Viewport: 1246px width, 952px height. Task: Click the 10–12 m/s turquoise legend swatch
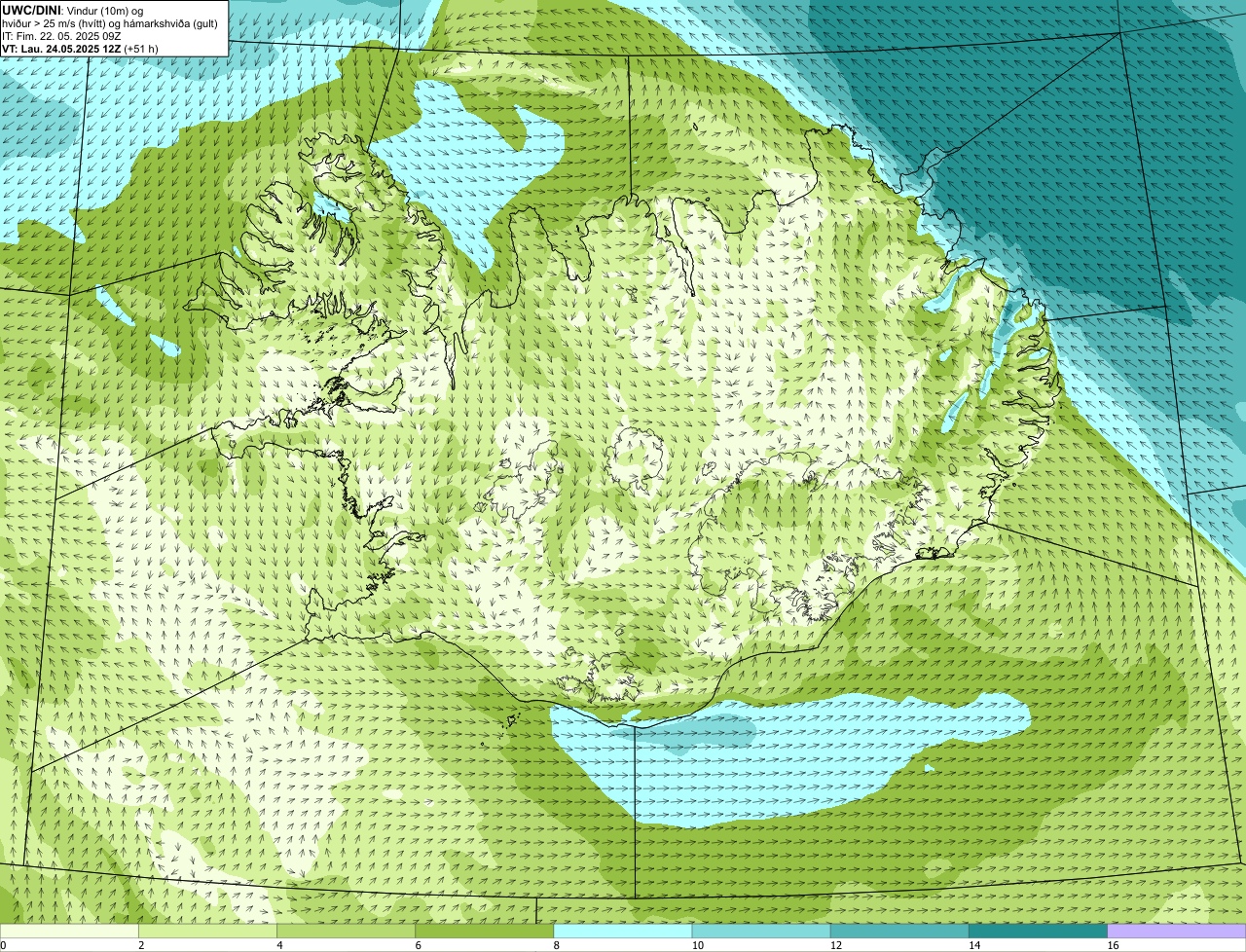point(761,931)
